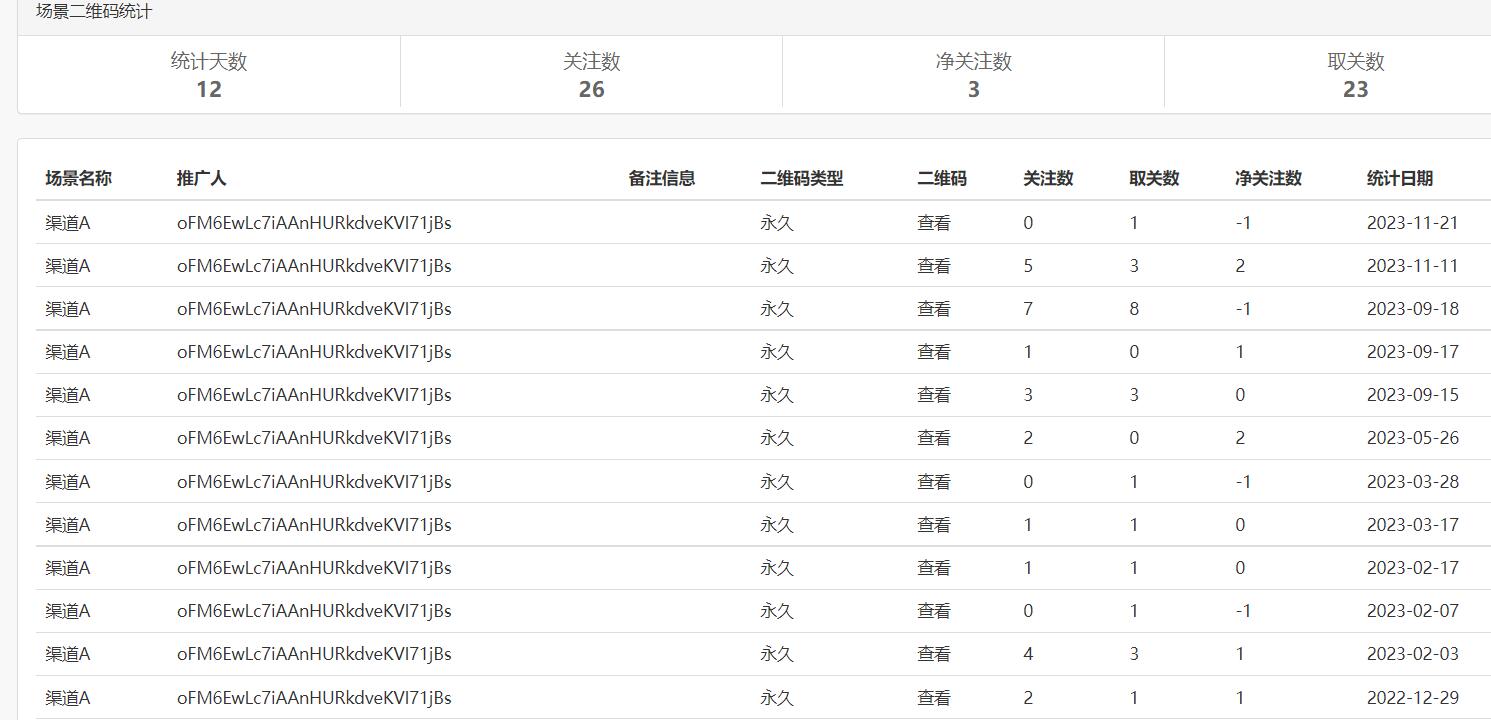
Task: Open 查看 QR code for 2023-11-11 row
Action: tap(933, 266)
